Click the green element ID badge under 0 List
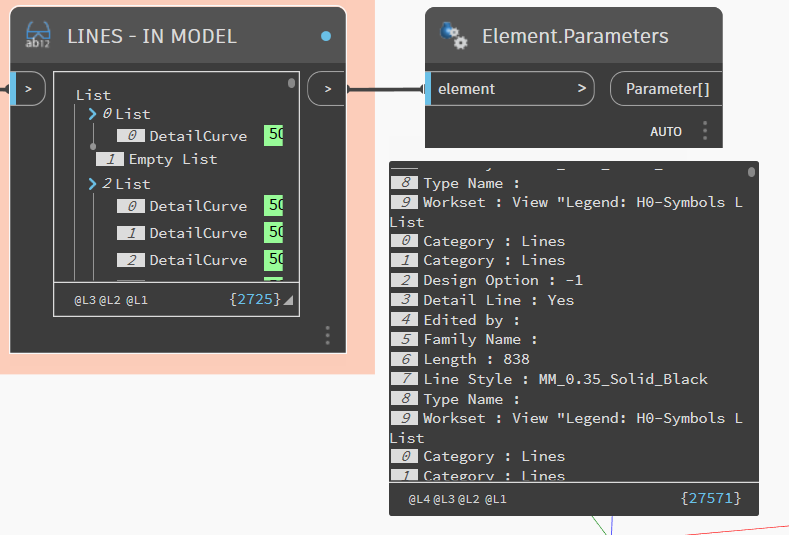This screenshot has height=535, width=789. click(274, 135)
